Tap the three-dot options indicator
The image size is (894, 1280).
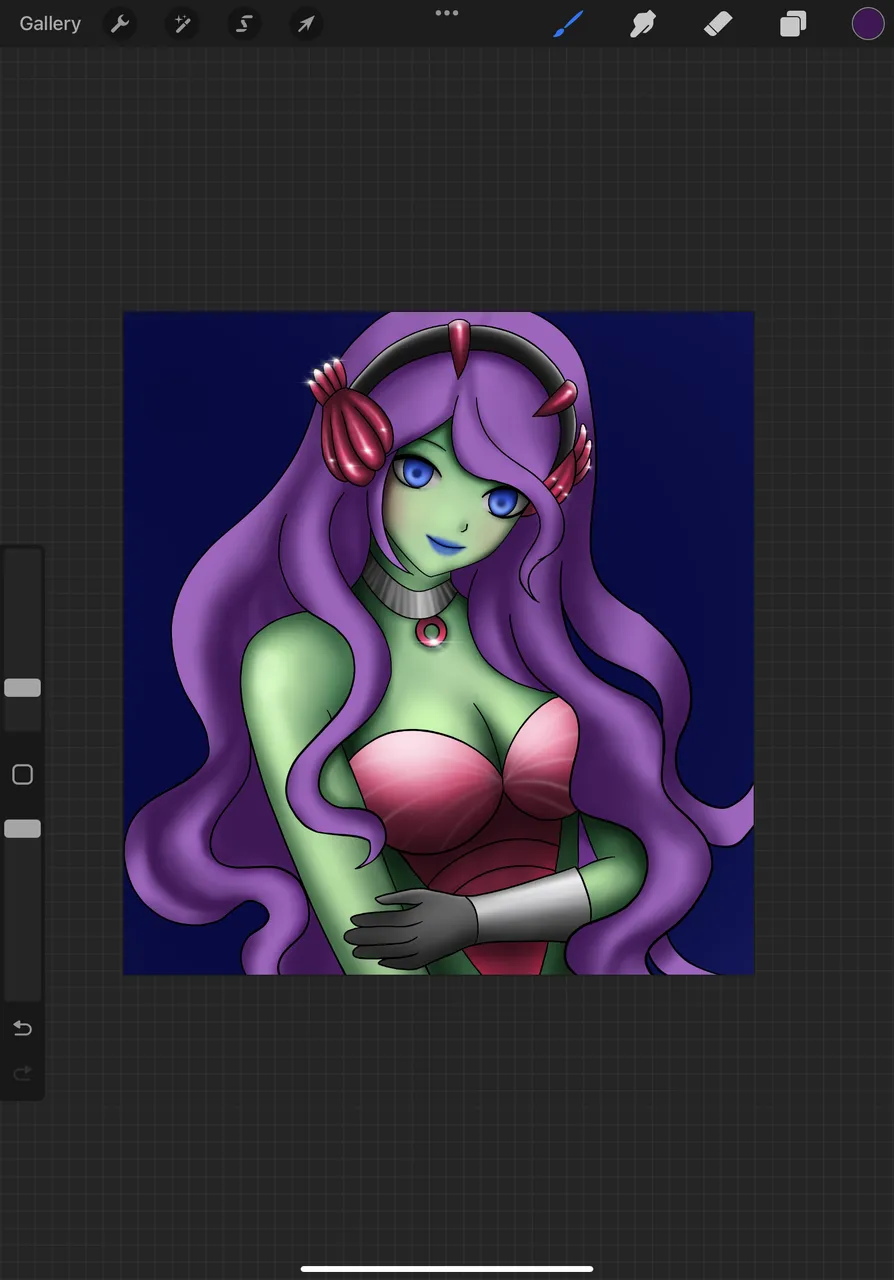[447, 13]
